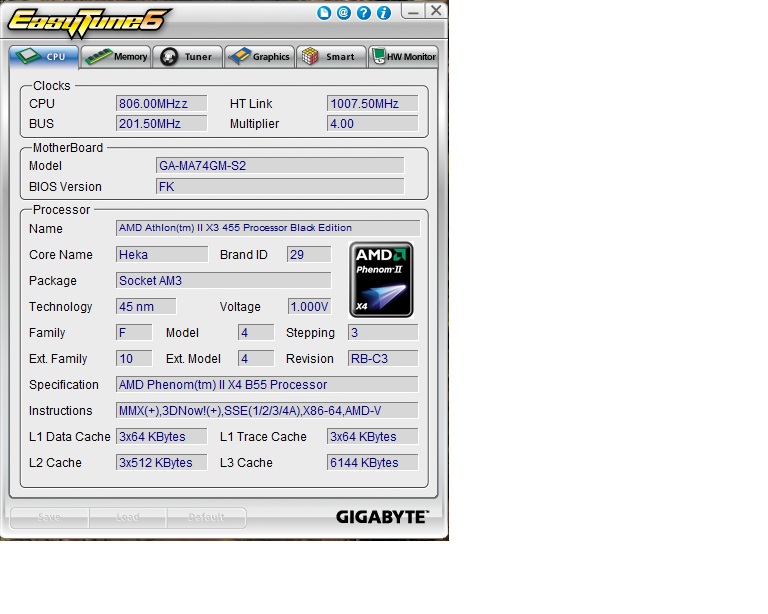Click the info 'i' icon
Screen dimensions: 768x614
pyautogui.click(x=384, y=13)
